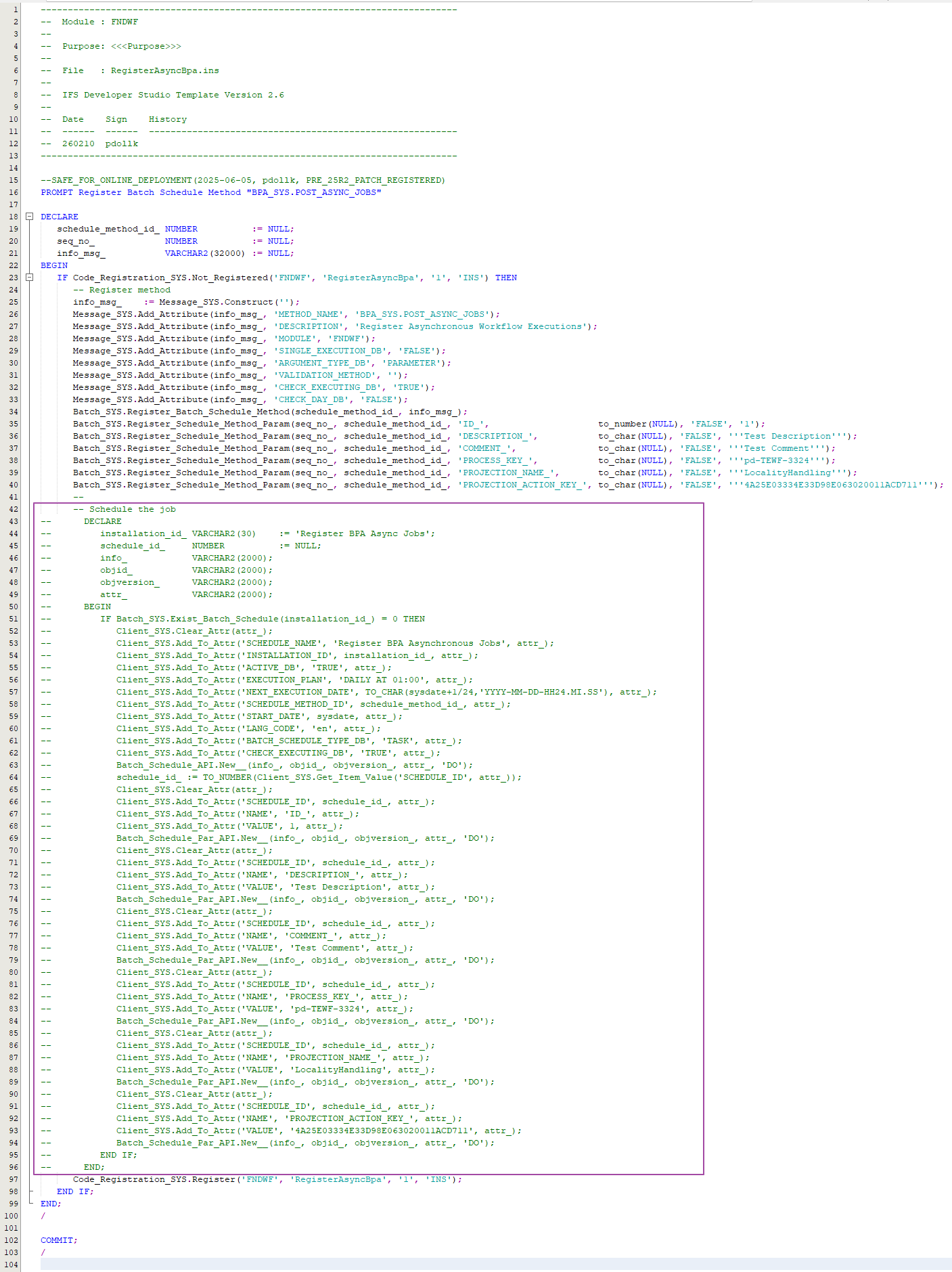
Task: Click the Batch_SYS.Register_Batch_Schedule_Method call
Action: tap(270, 412)
